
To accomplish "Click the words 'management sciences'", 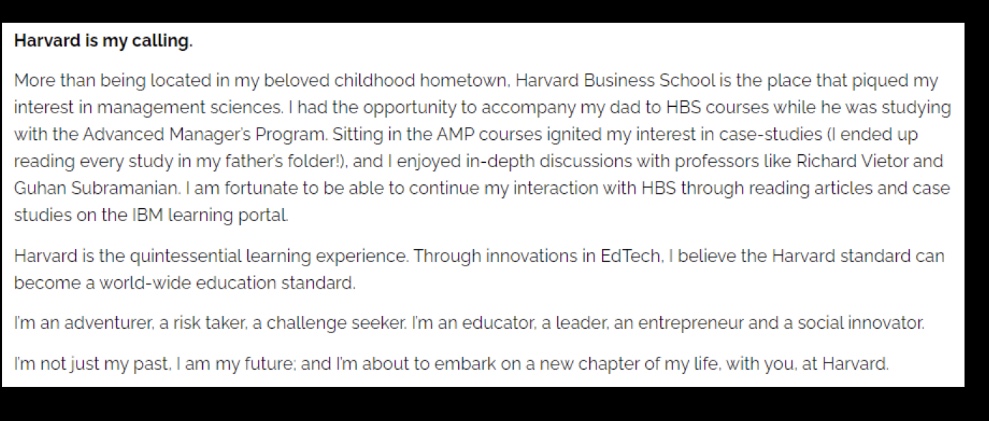I will point(189,108).
